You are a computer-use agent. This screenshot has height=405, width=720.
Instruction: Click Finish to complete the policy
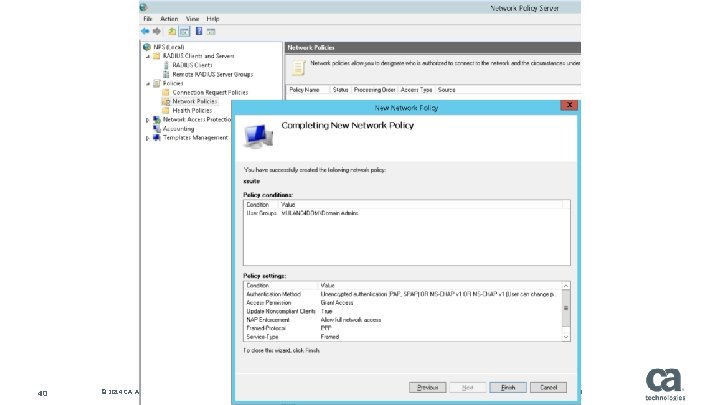pos(508,388)
